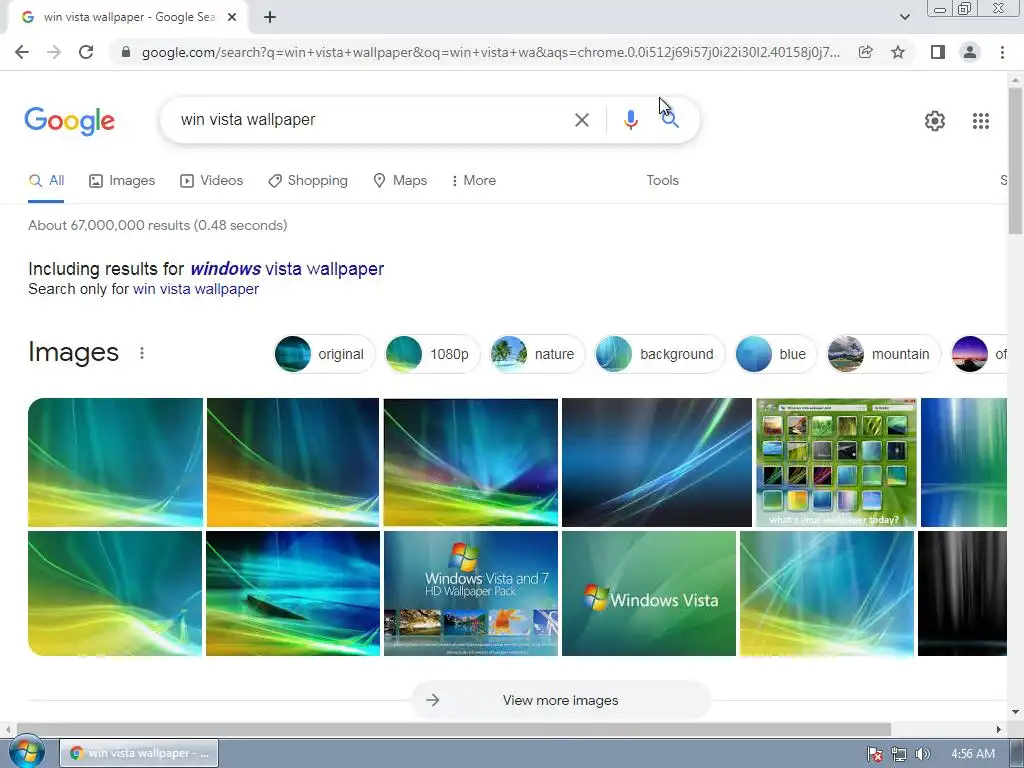Clear the search box with the X
Screen dimensions: 1024x768
click(x=582, y=120)
